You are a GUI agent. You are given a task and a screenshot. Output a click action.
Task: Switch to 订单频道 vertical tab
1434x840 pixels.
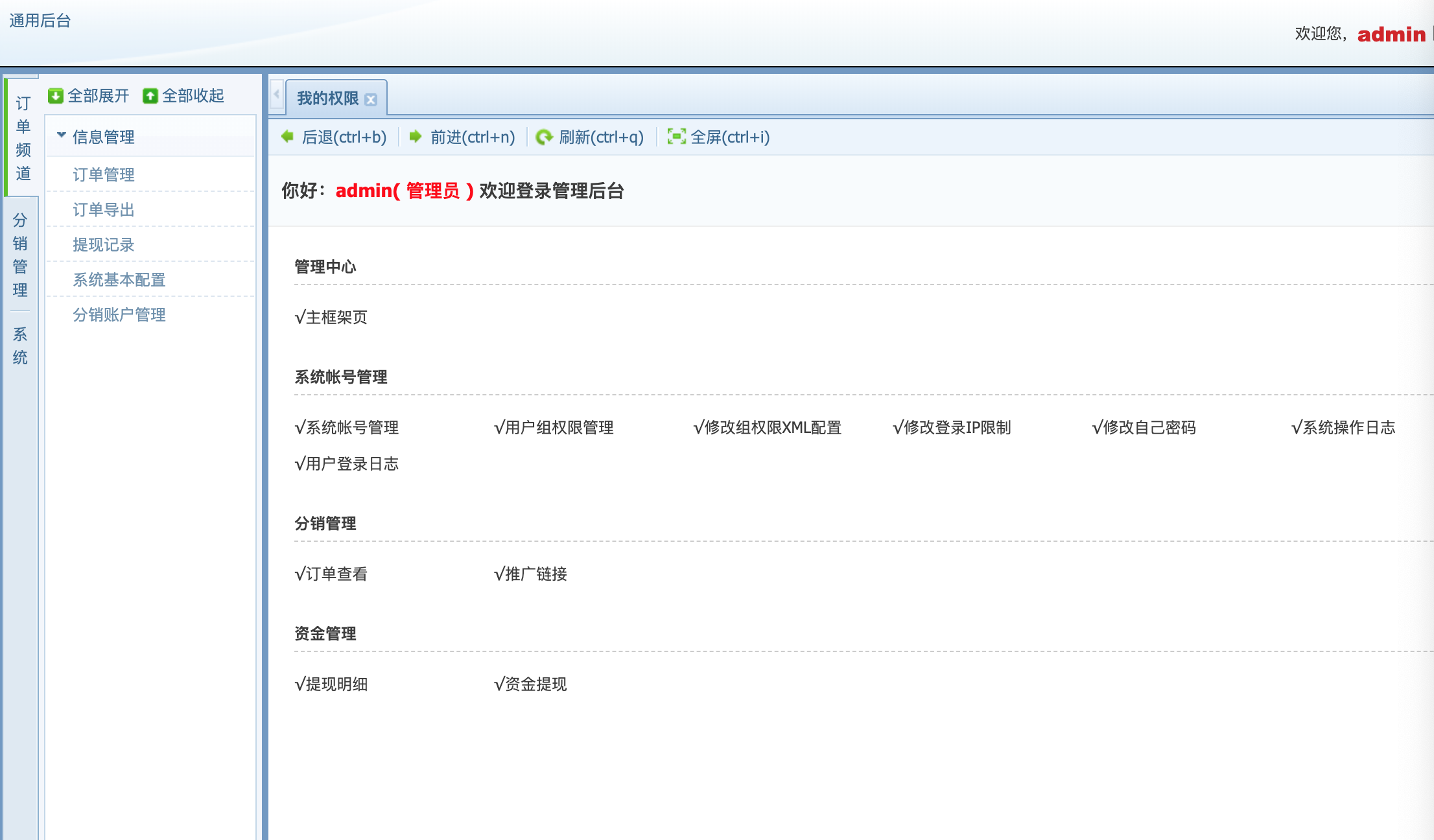point(23,138)
